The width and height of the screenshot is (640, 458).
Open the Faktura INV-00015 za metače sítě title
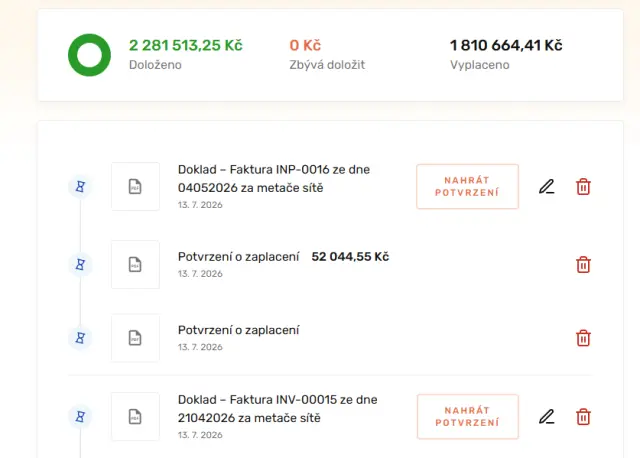pyautogui.click(x=278, y=409)
